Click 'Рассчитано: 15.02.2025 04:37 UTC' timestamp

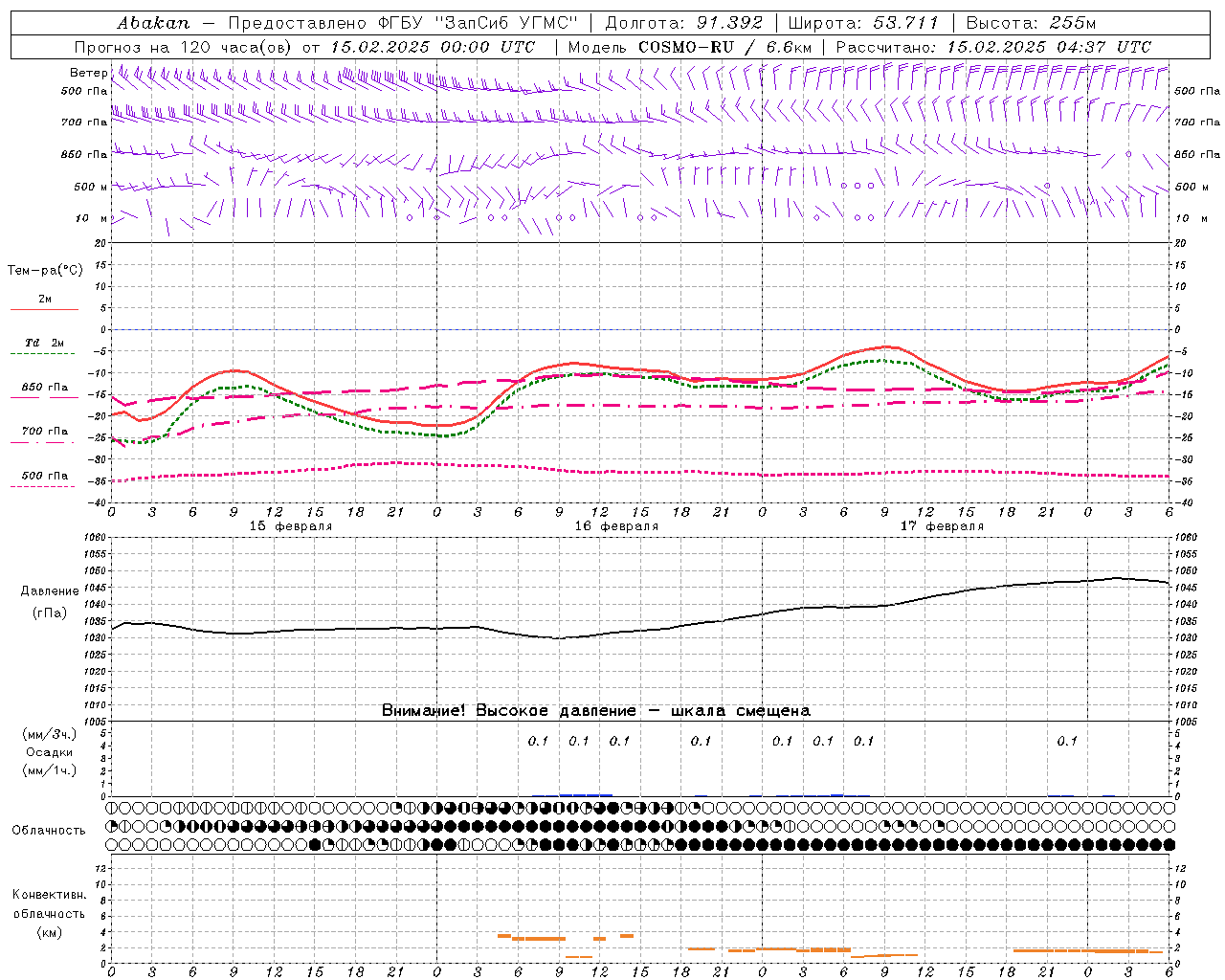coord(993,47)
